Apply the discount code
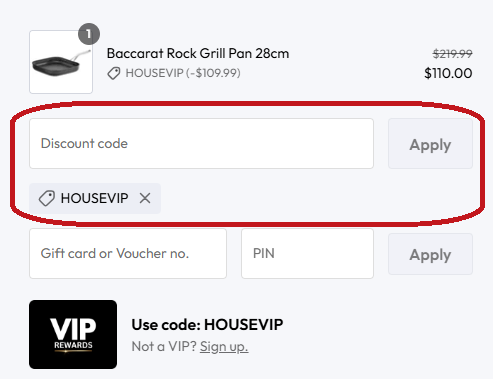 coord(430,144)
